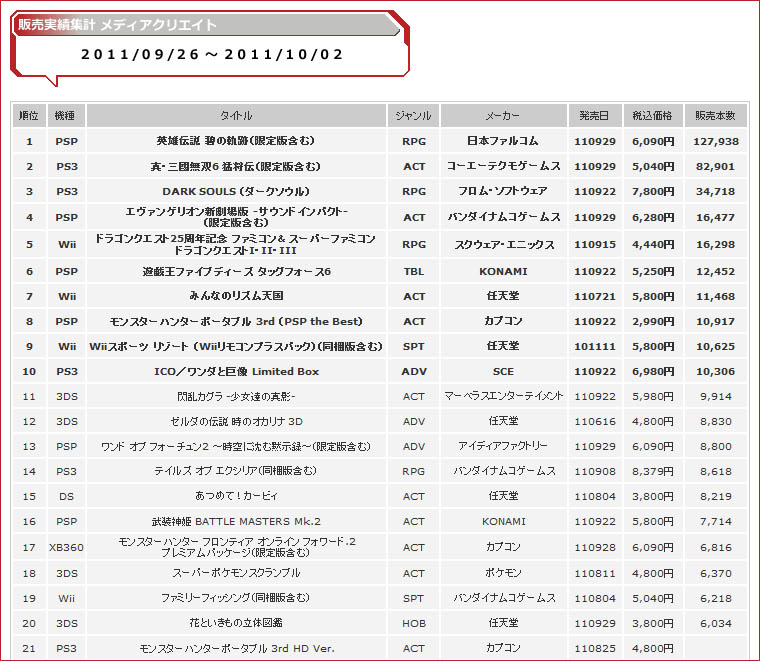Click sales figure 9,914
The height and width of the screenshot is (661, 760).
pyautogui.click(x=715, y=397)
